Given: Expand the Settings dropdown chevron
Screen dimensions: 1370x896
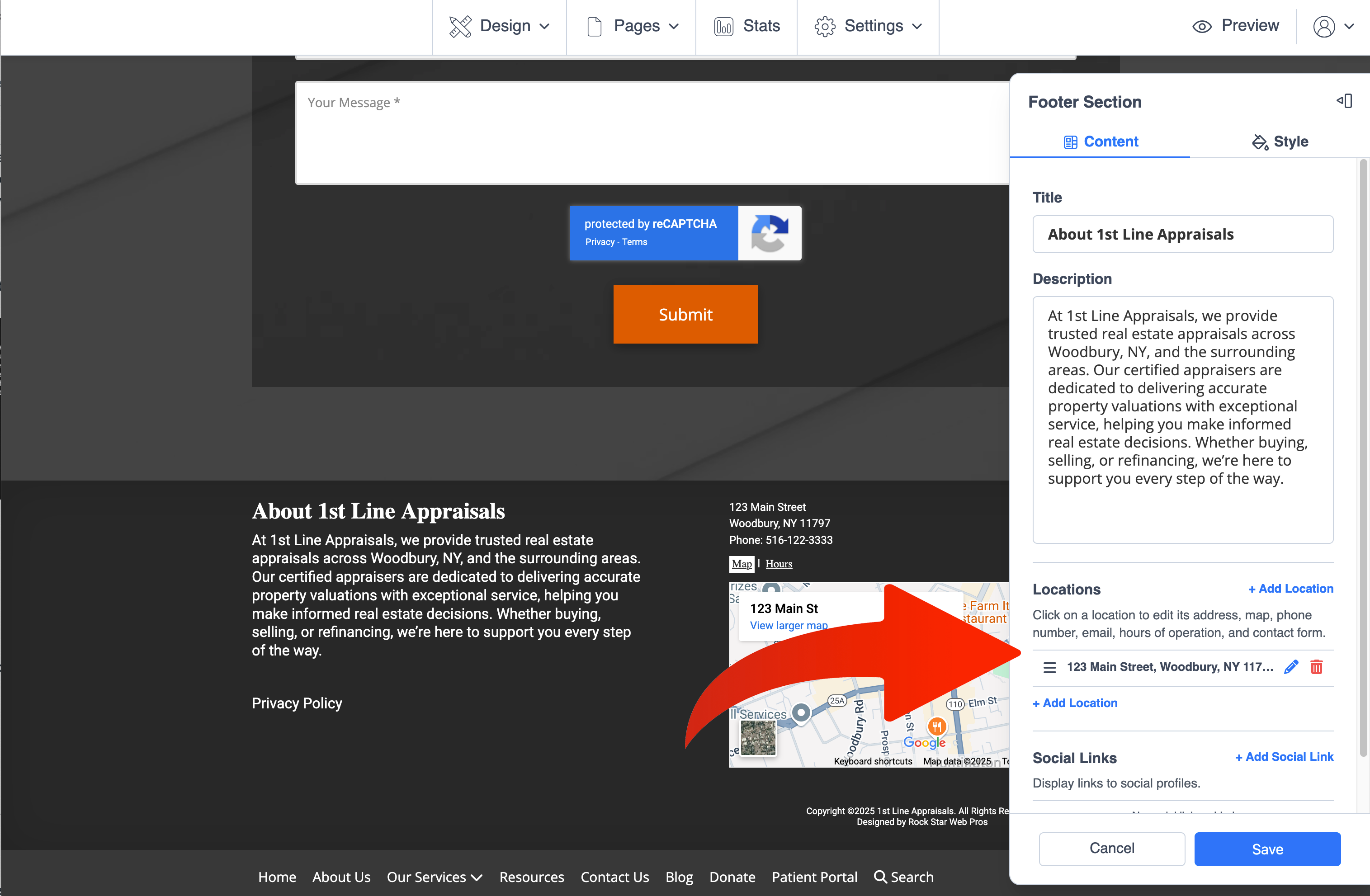Looking at the screenshot, I should coord(917,27).
